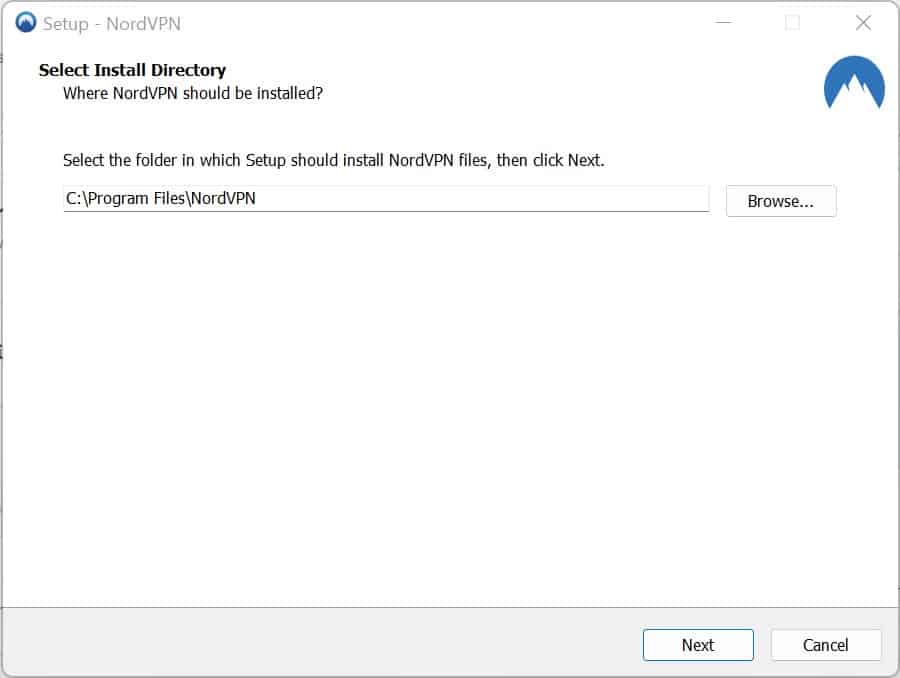Click the empty footer area left of Next
900x678 pixels.
click(300, 645)
